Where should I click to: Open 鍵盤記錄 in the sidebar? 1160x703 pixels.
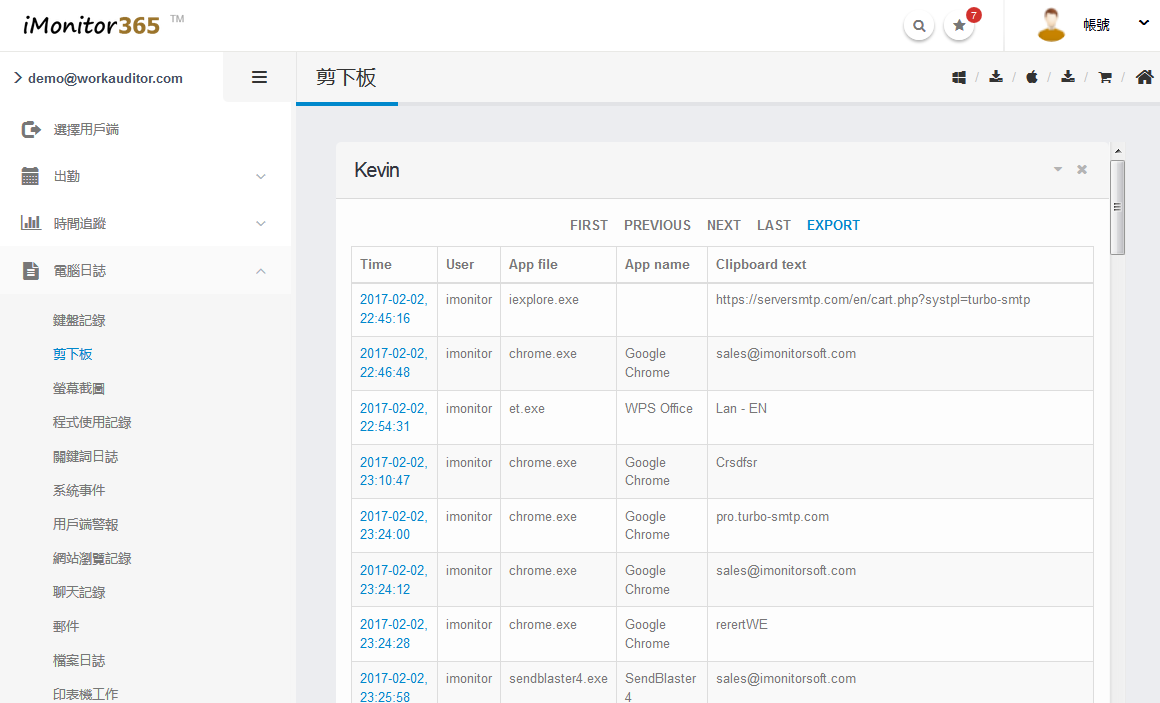(x=79, y=320)
